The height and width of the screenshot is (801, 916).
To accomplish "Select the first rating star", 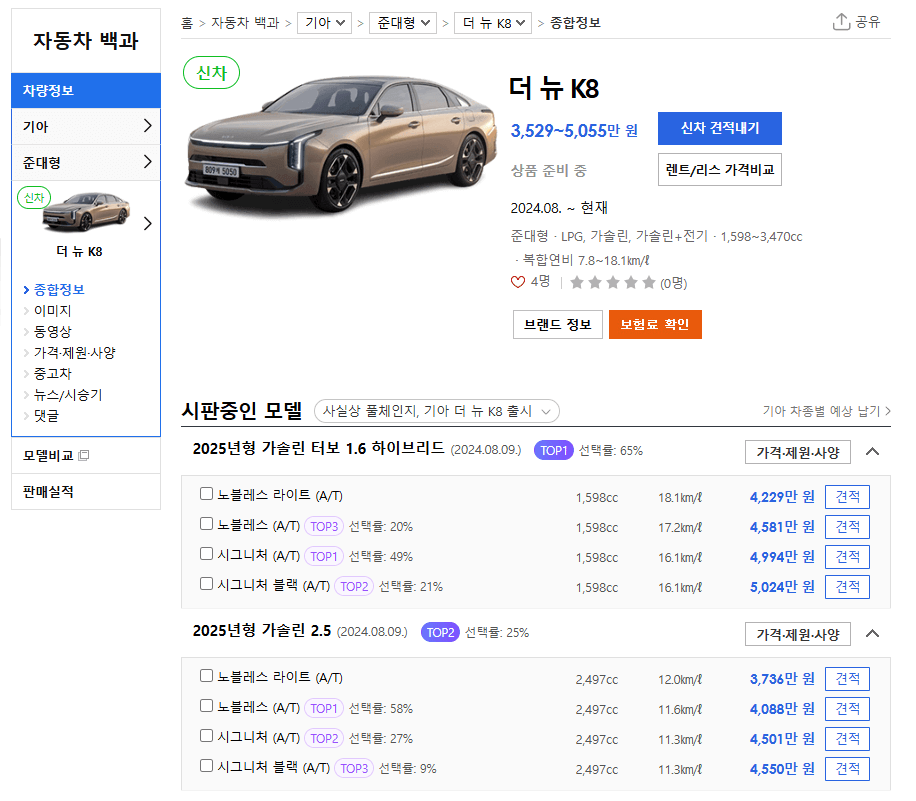I will [578, 284].
